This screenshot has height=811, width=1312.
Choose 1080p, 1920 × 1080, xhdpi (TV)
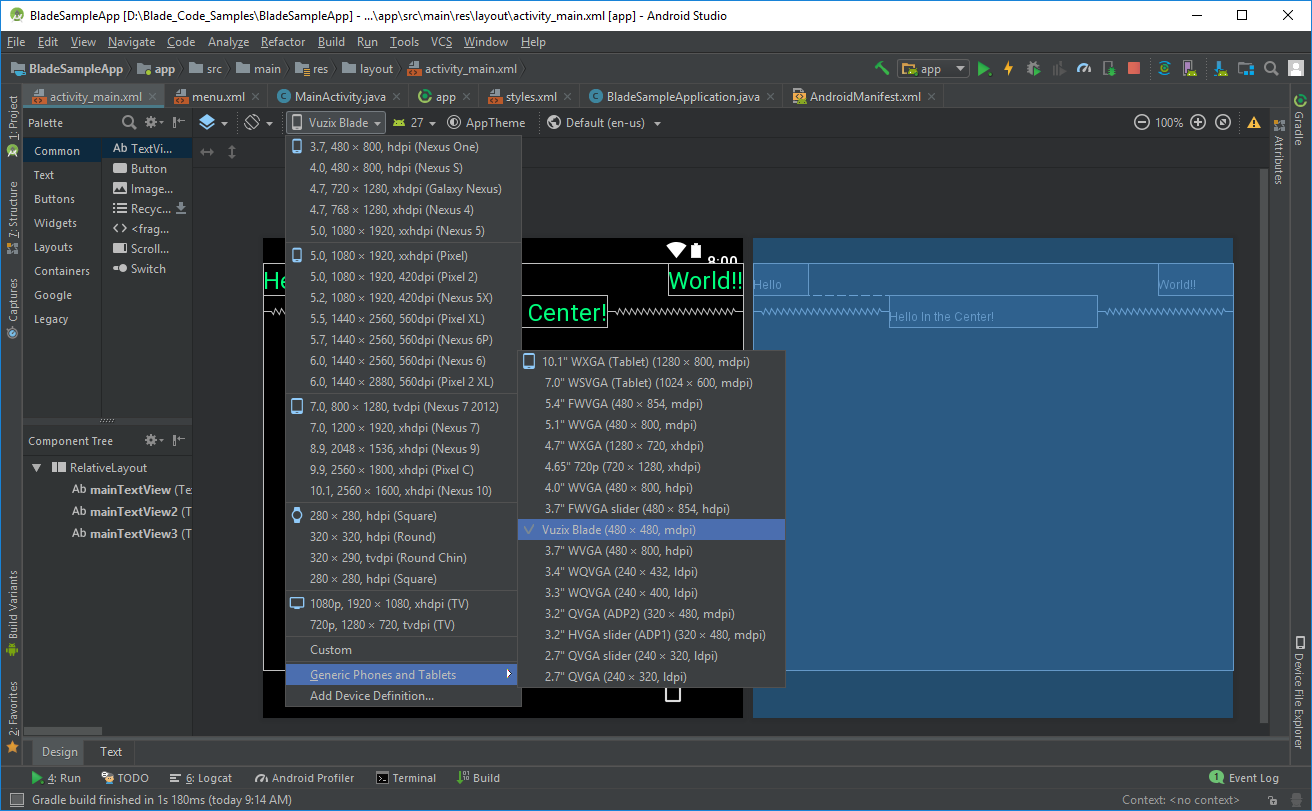403,604
